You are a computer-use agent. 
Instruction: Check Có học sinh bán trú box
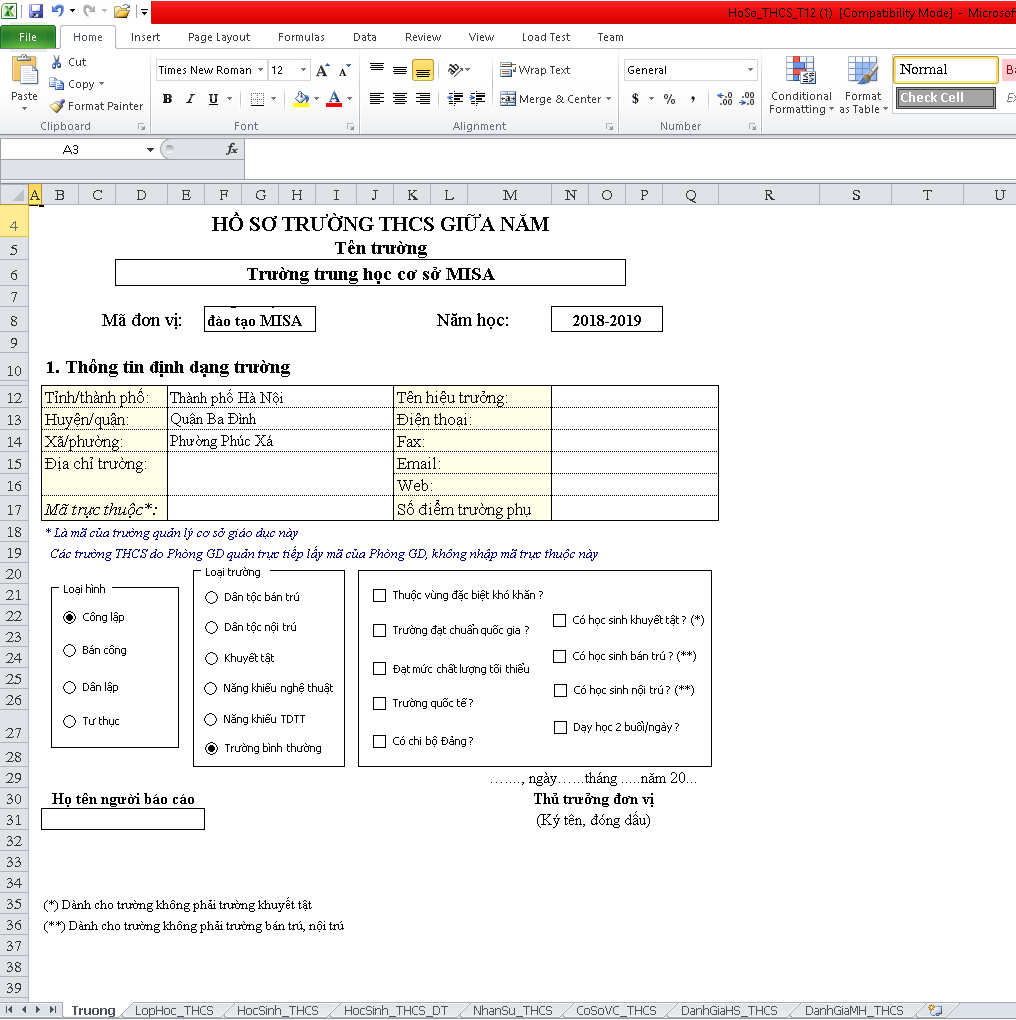pyautogui.click(x=559, y=656)
